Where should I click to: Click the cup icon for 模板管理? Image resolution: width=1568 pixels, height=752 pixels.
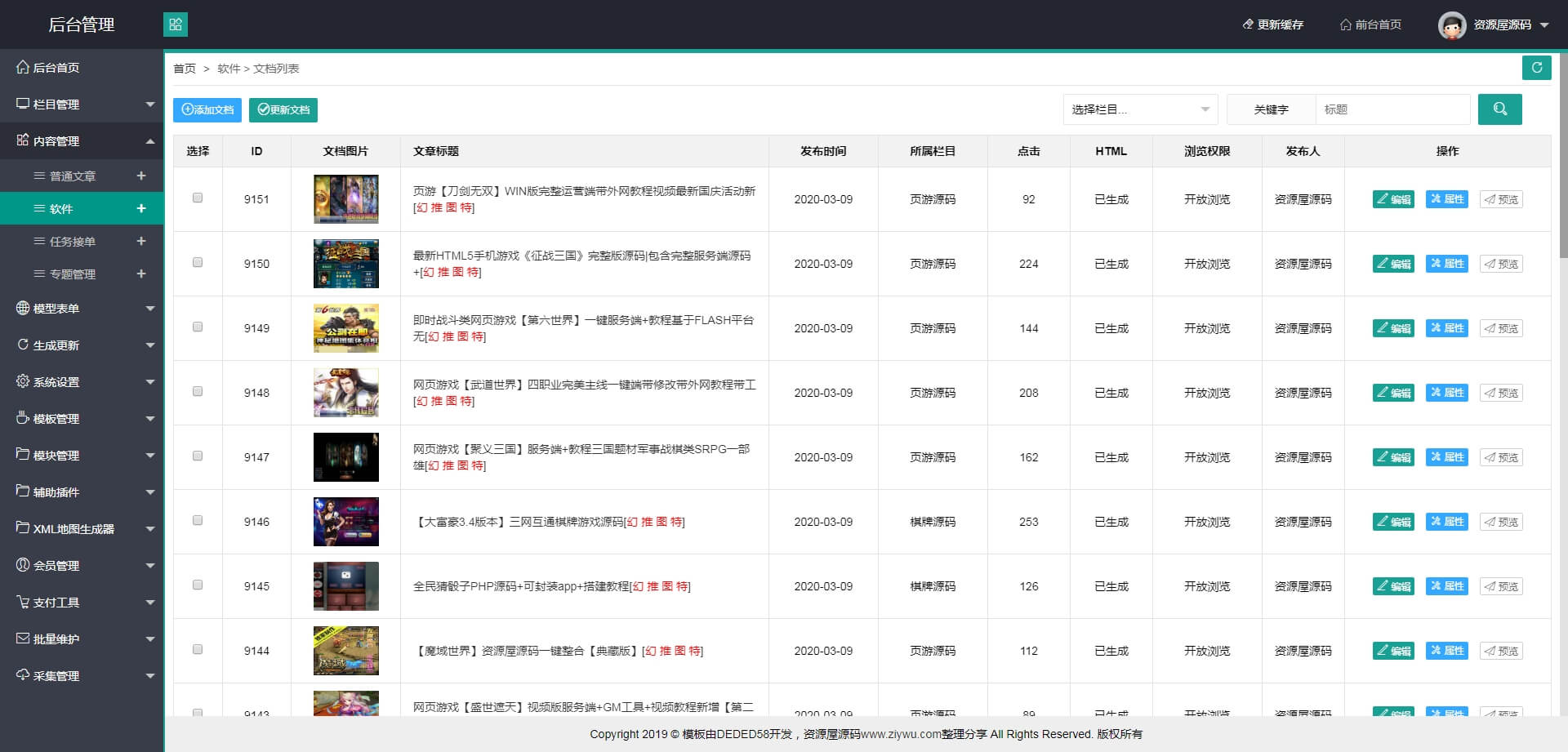click(x=23, y=418)
